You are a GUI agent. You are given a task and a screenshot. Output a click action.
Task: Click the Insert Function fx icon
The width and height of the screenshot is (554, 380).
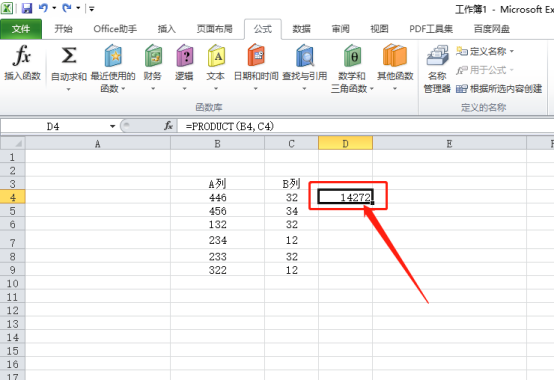click(x=22, y=55)
